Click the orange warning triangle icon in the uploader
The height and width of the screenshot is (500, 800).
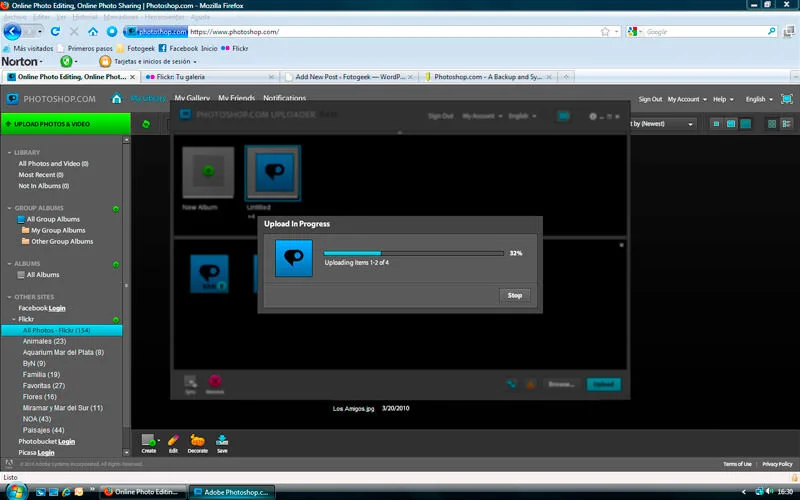tap(531, 384)
